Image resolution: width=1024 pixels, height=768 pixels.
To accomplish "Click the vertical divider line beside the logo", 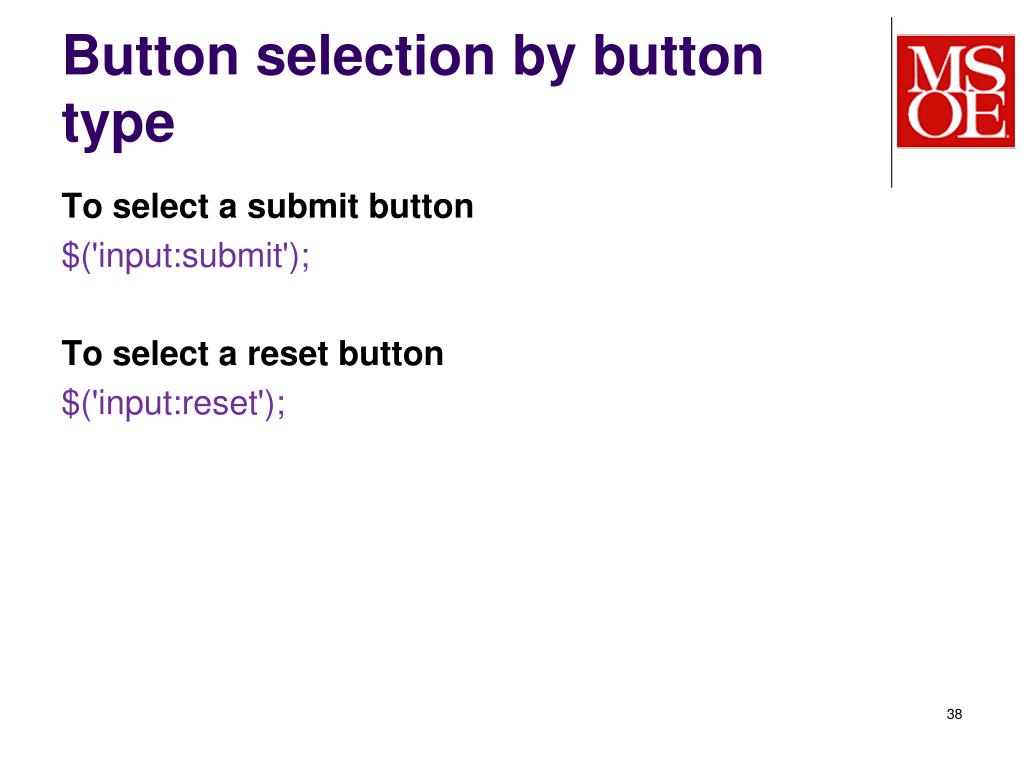I will coord(891,103).
